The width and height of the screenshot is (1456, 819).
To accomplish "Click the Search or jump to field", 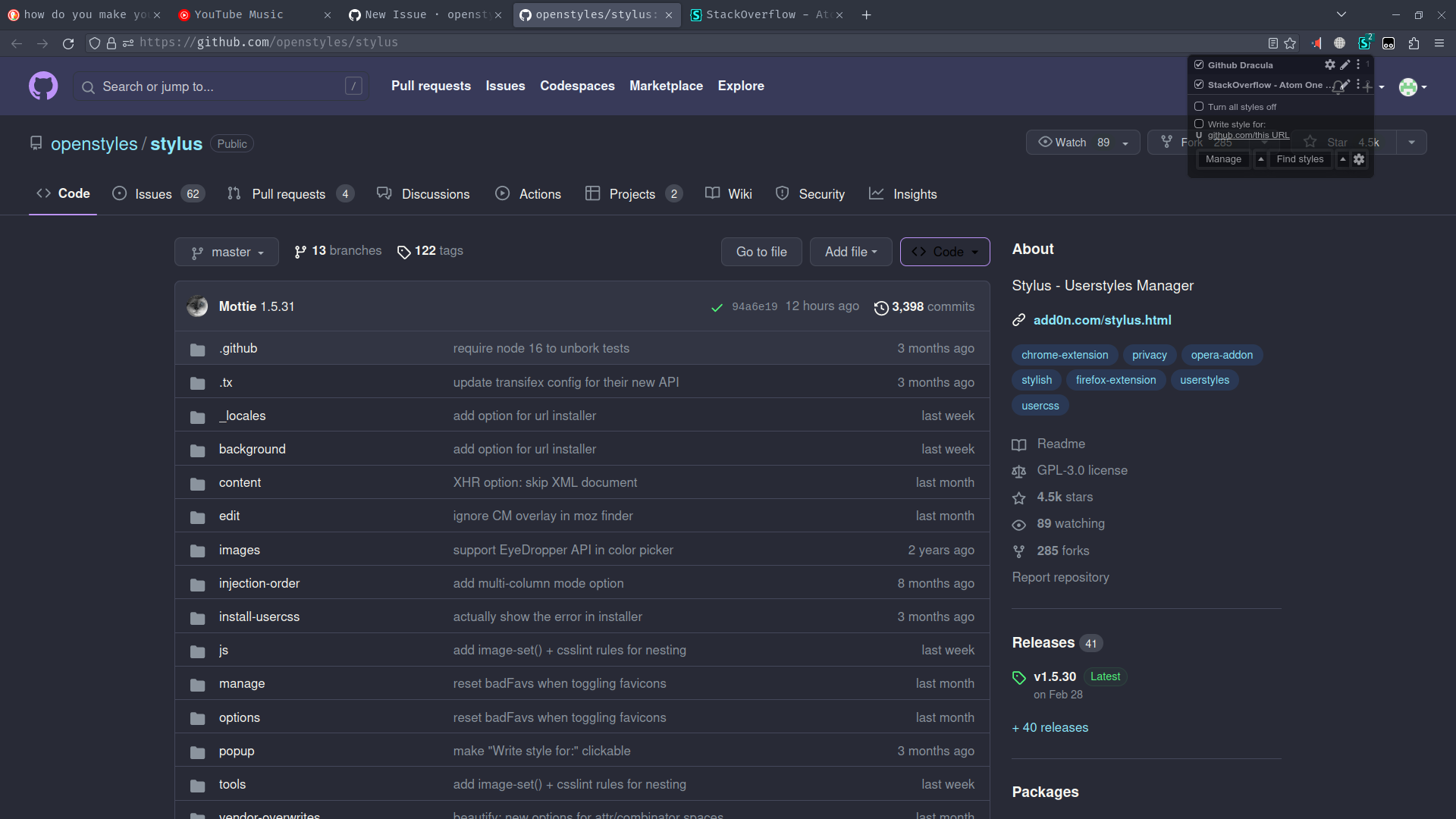I will click(x=220, y=86).
